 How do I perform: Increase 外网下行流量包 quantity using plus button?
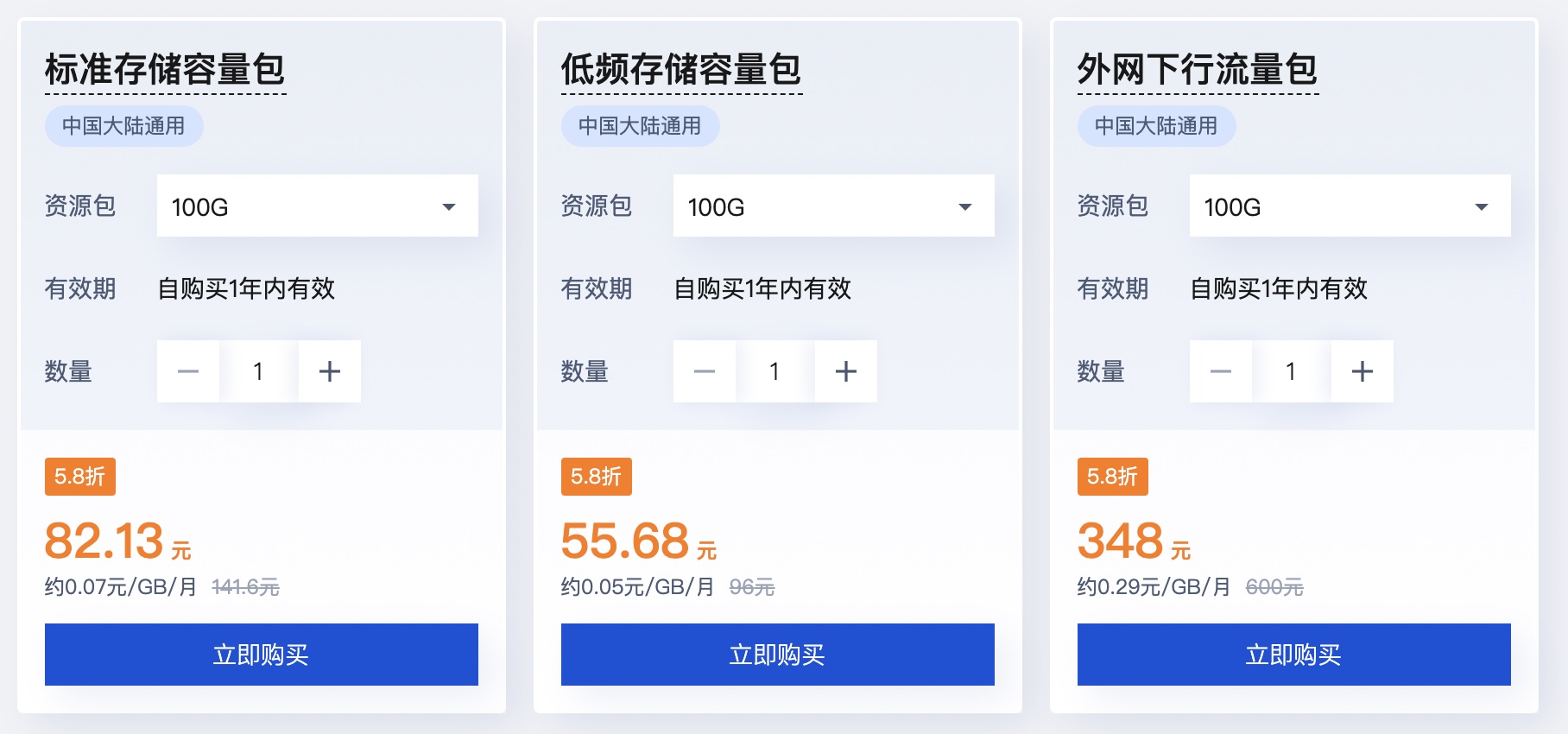[x=1362, y=370]
